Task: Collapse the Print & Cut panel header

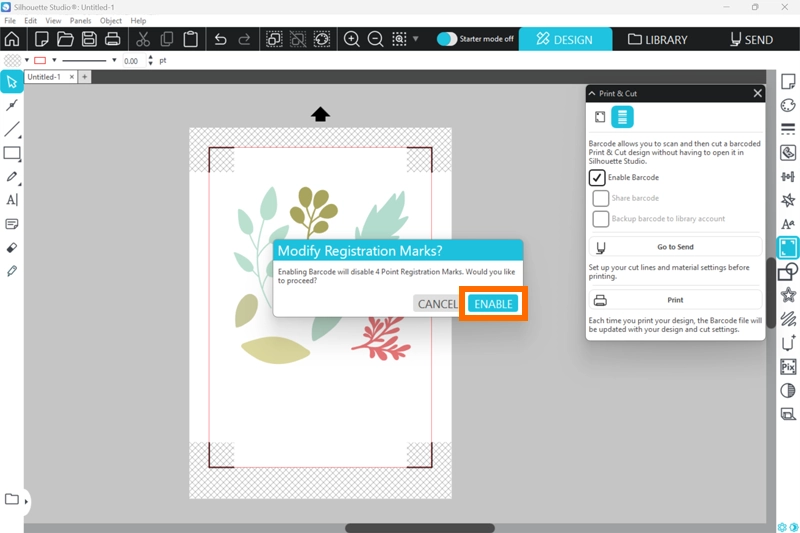Action: click(x=592, y=93)
